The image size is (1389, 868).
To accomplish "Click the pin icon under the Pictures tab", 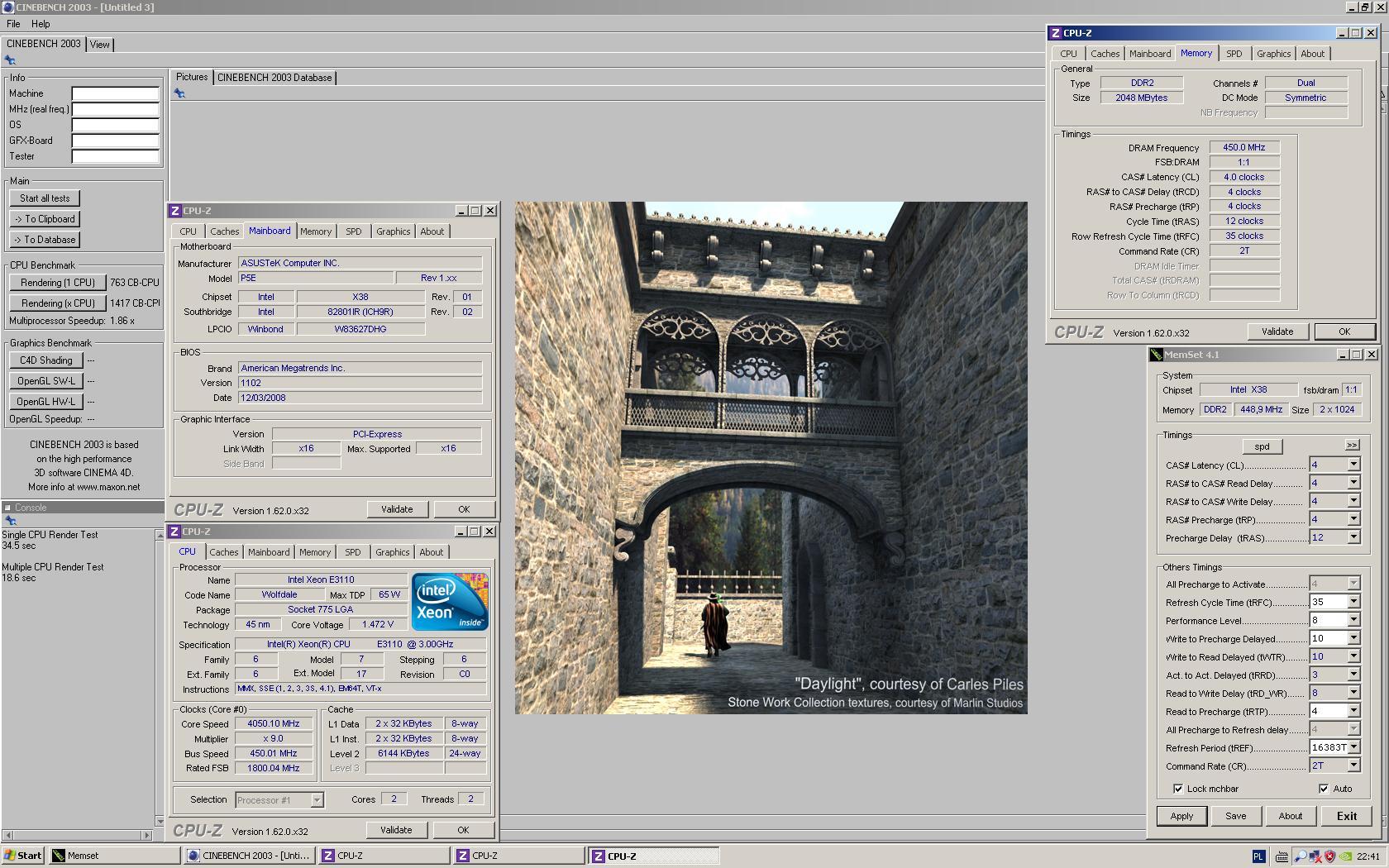I will [x=179, y=93].
